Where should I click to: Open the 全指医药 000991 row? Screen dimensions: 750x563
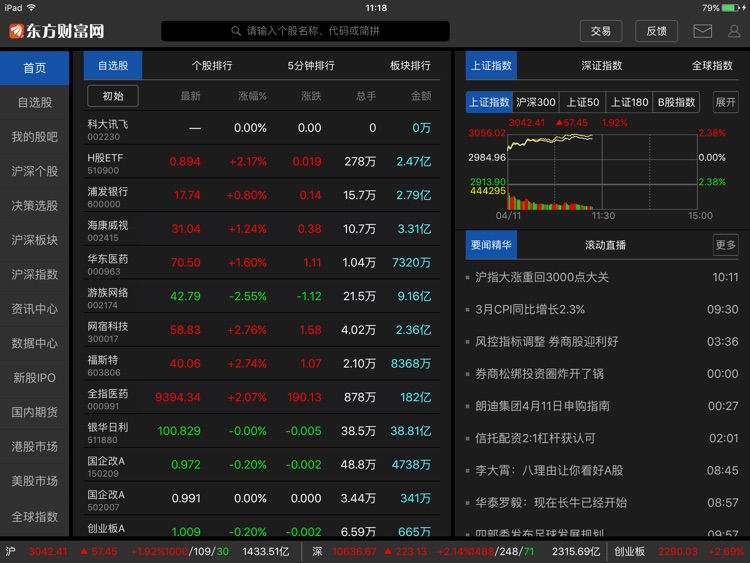click(262, 397)
